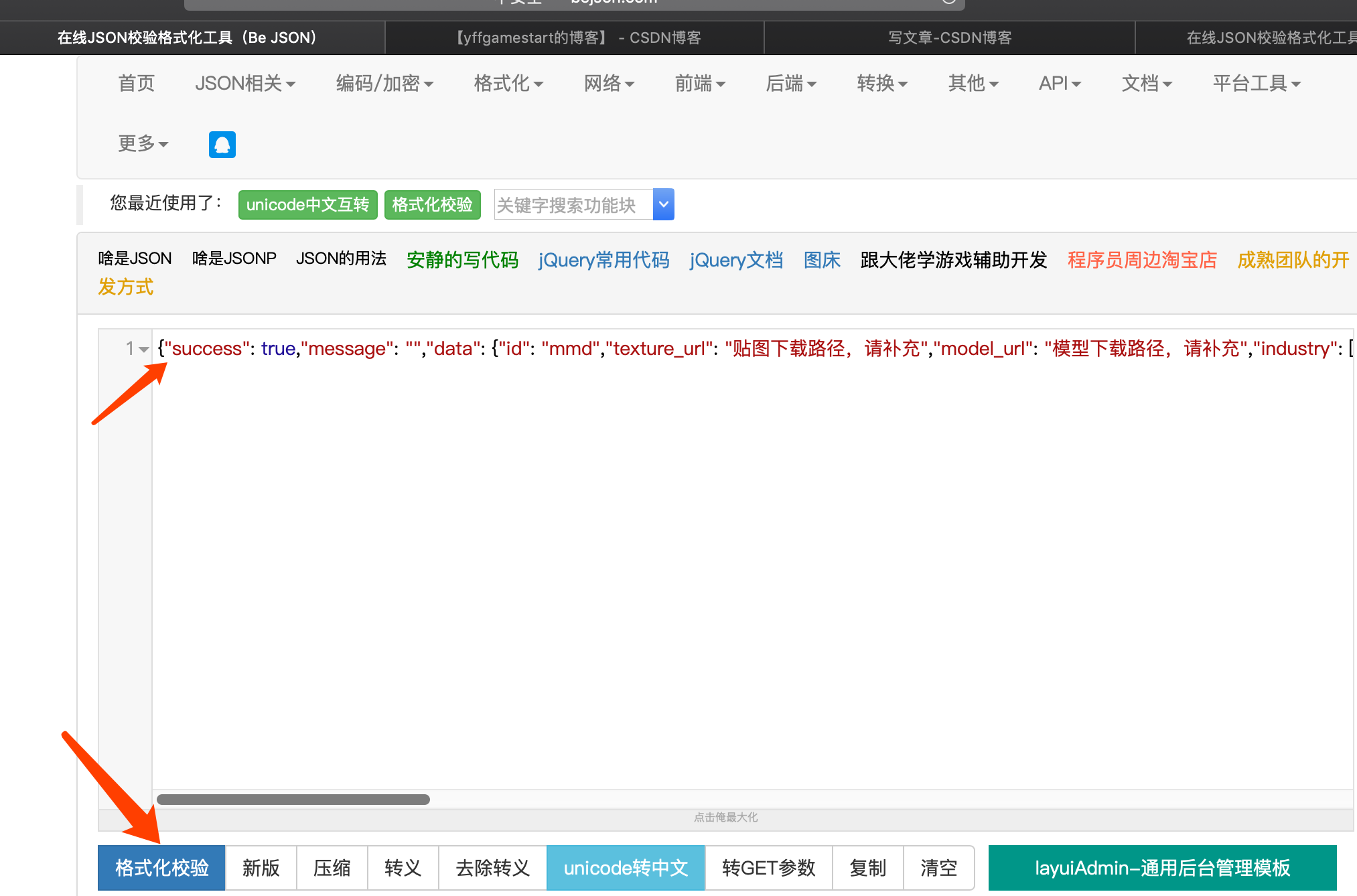Open the 编码/加密 dropdown menu

tap(384, 84)
